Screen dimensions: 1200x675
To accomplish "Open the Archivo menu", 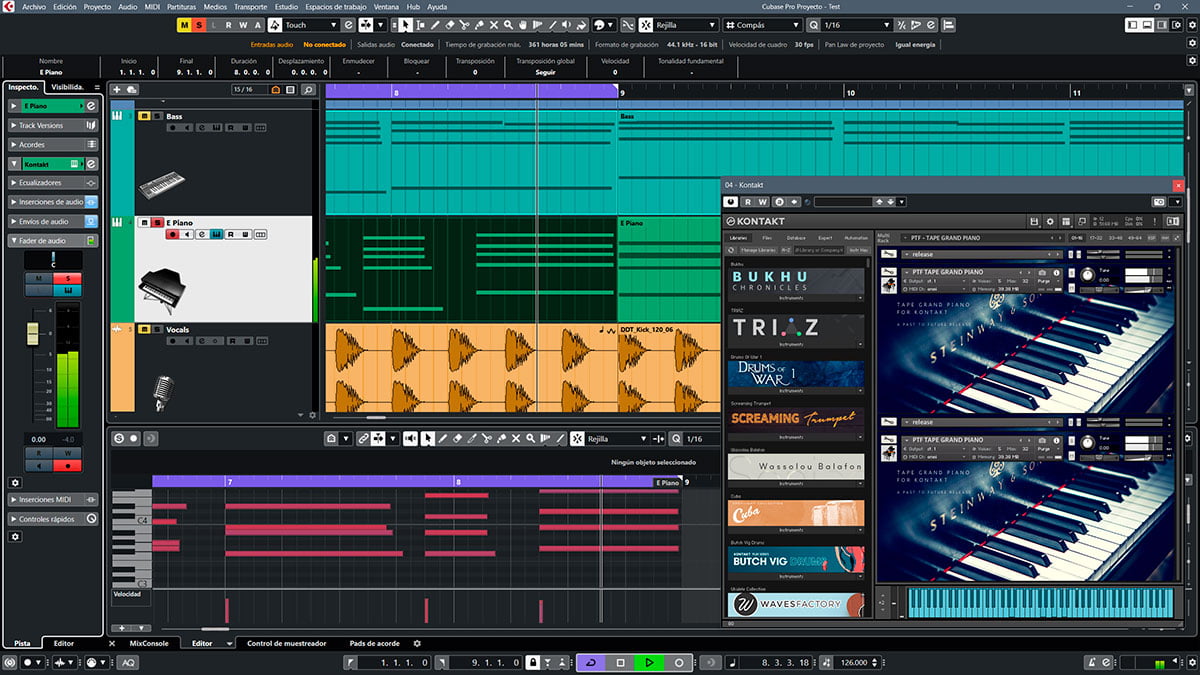I will pos(33,6).
